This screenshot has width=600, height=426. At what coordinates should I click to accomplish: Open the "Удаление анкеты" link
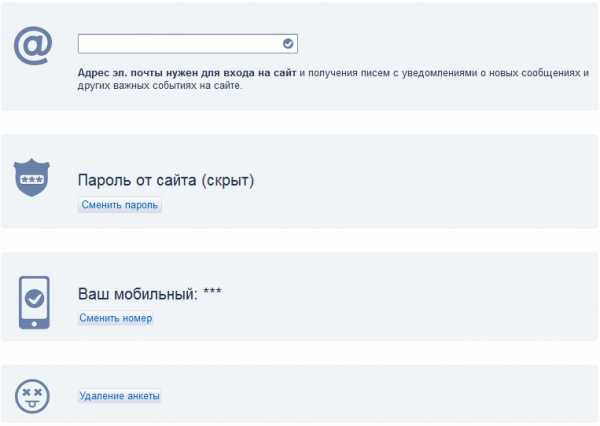[x=119, y=396]
